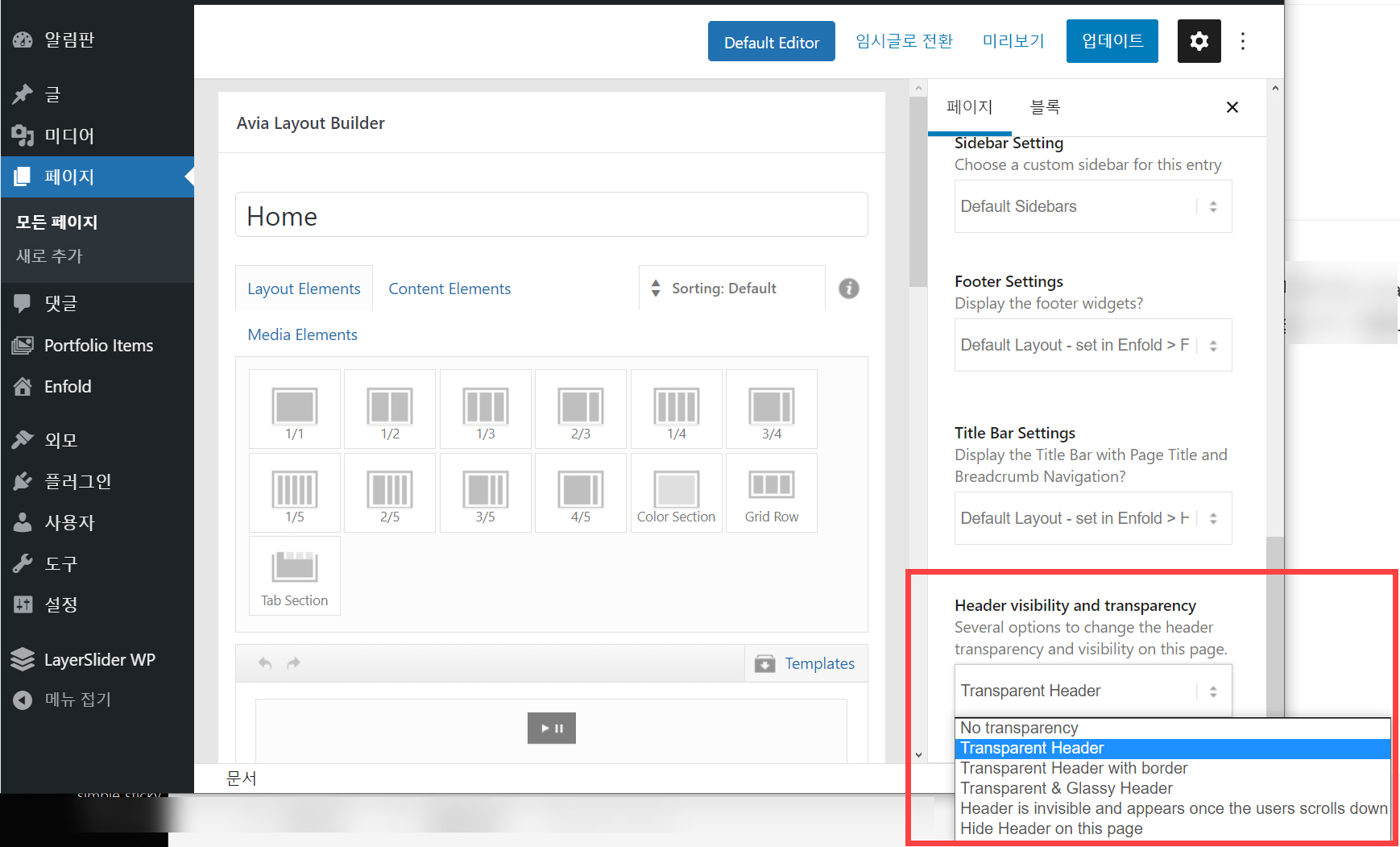Open Portfolio Items menu
The image size is (1400, 847).
click(97, 345)
